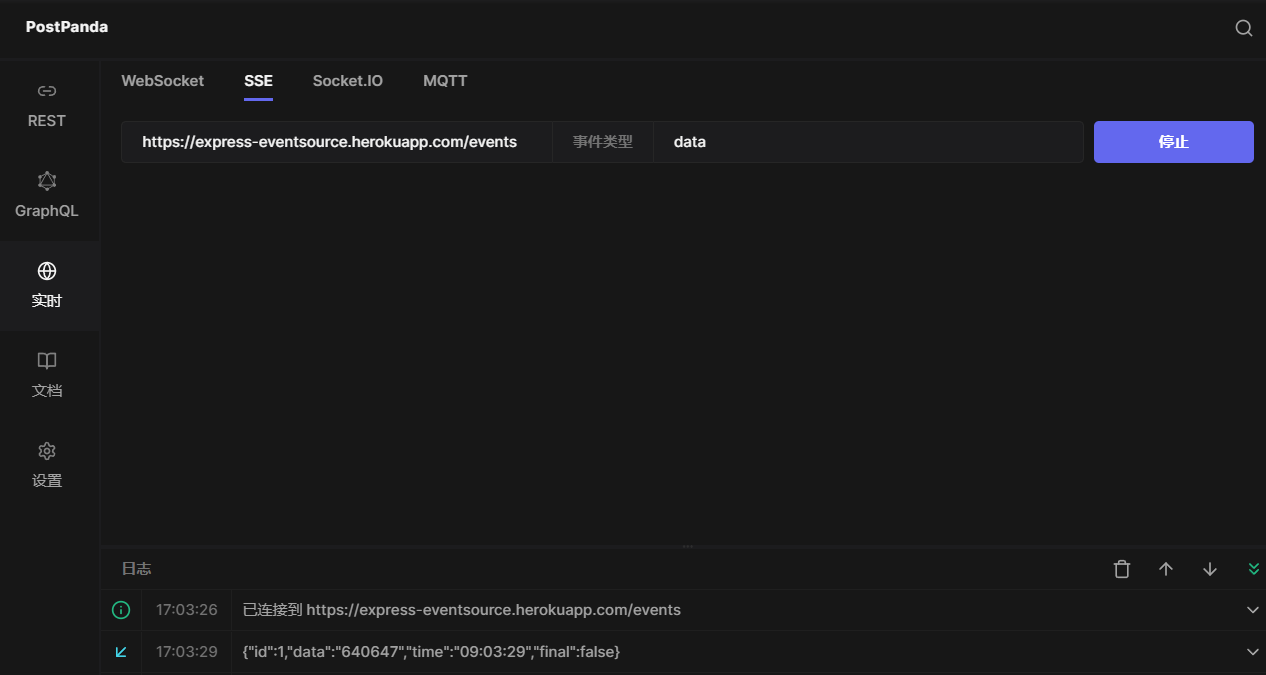Click the incoming message arrow icon at 17:03:29
Image resolution: width=1266 pixels, height=675 pixels.
pos(121,652)
